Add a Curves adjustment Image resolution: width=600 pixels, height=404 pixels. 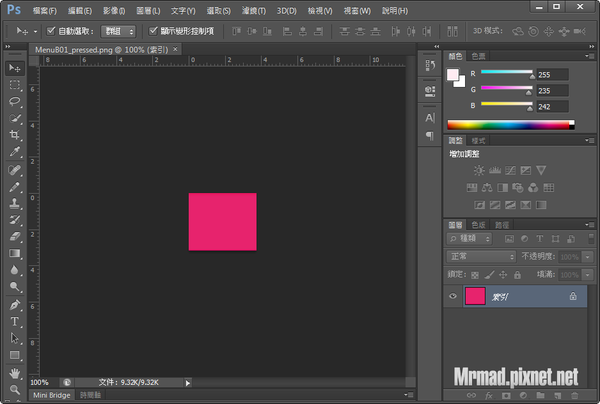point(510,170)
